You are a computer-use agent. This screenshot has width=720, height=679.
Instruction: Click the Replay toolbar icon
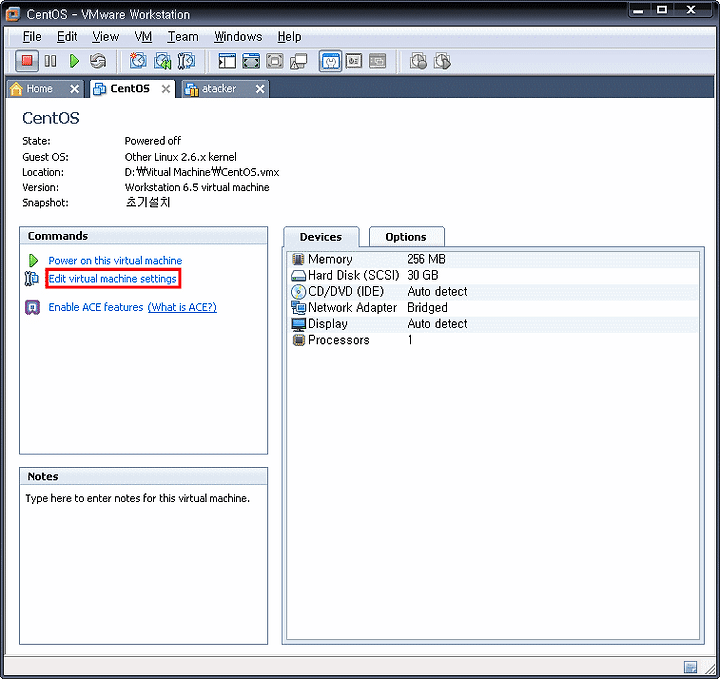click(x=442, y=61)
